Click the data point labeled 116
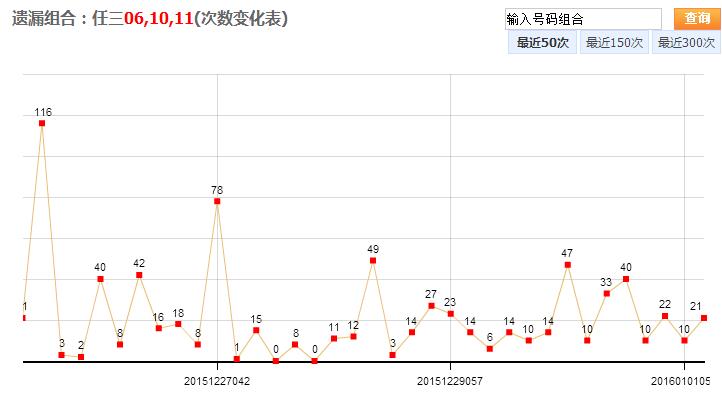The width and height of the screenshot is (722, 404). [x=42, y=123]
